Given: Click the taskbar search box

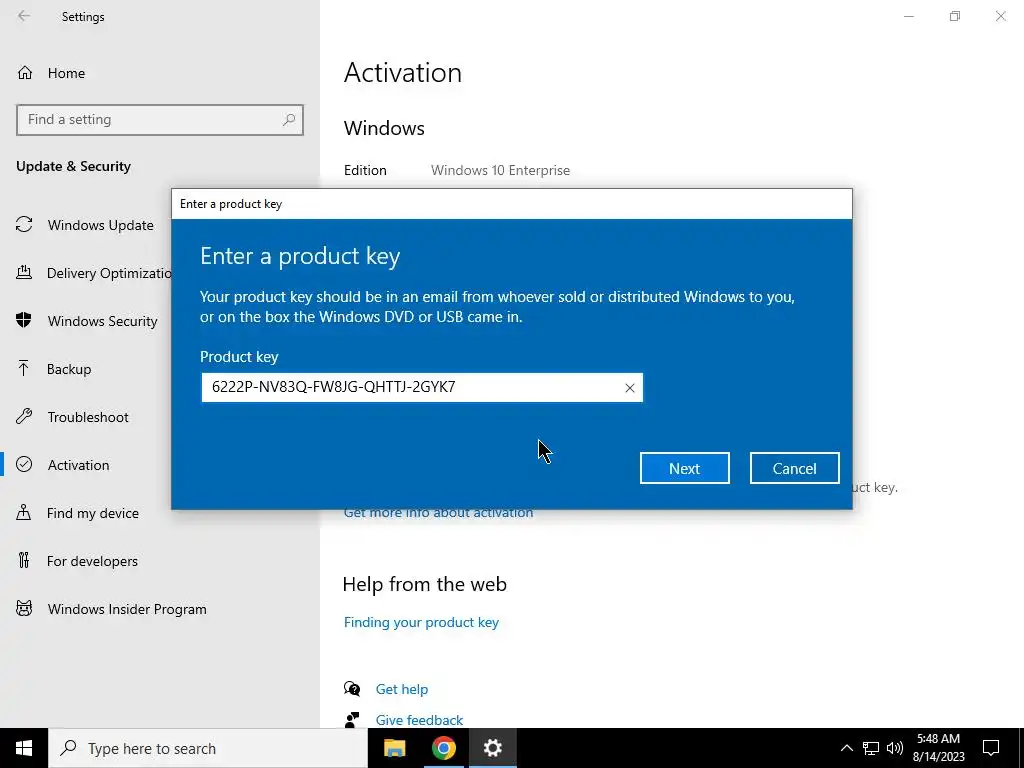Looking at the screenshot, I should (x=208, y=748).
